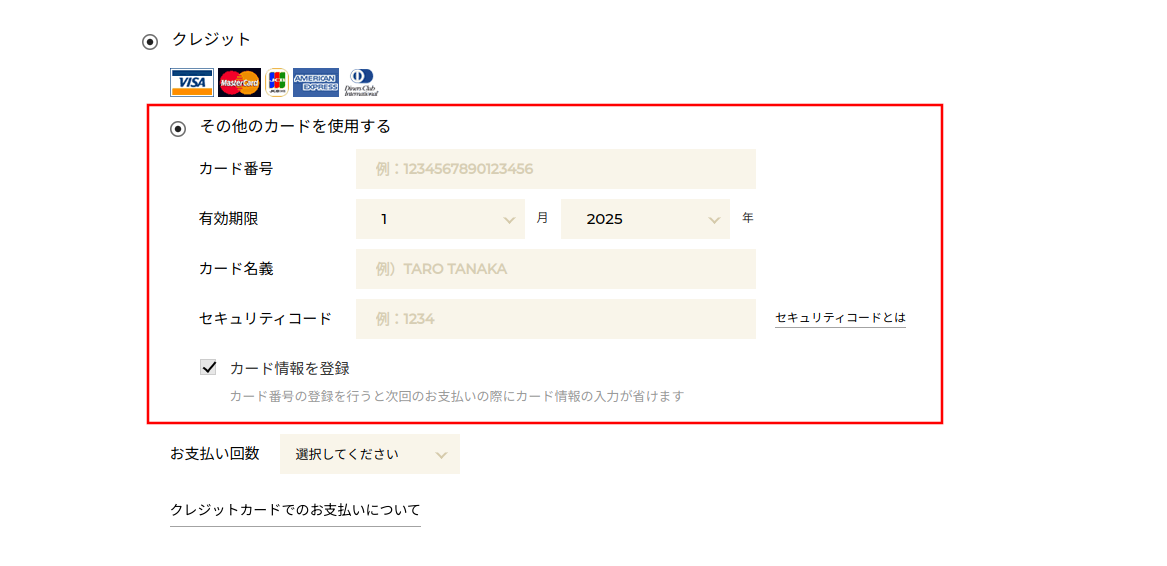
Task: Focus the カード名義 input field
Action: click(556, 269)
